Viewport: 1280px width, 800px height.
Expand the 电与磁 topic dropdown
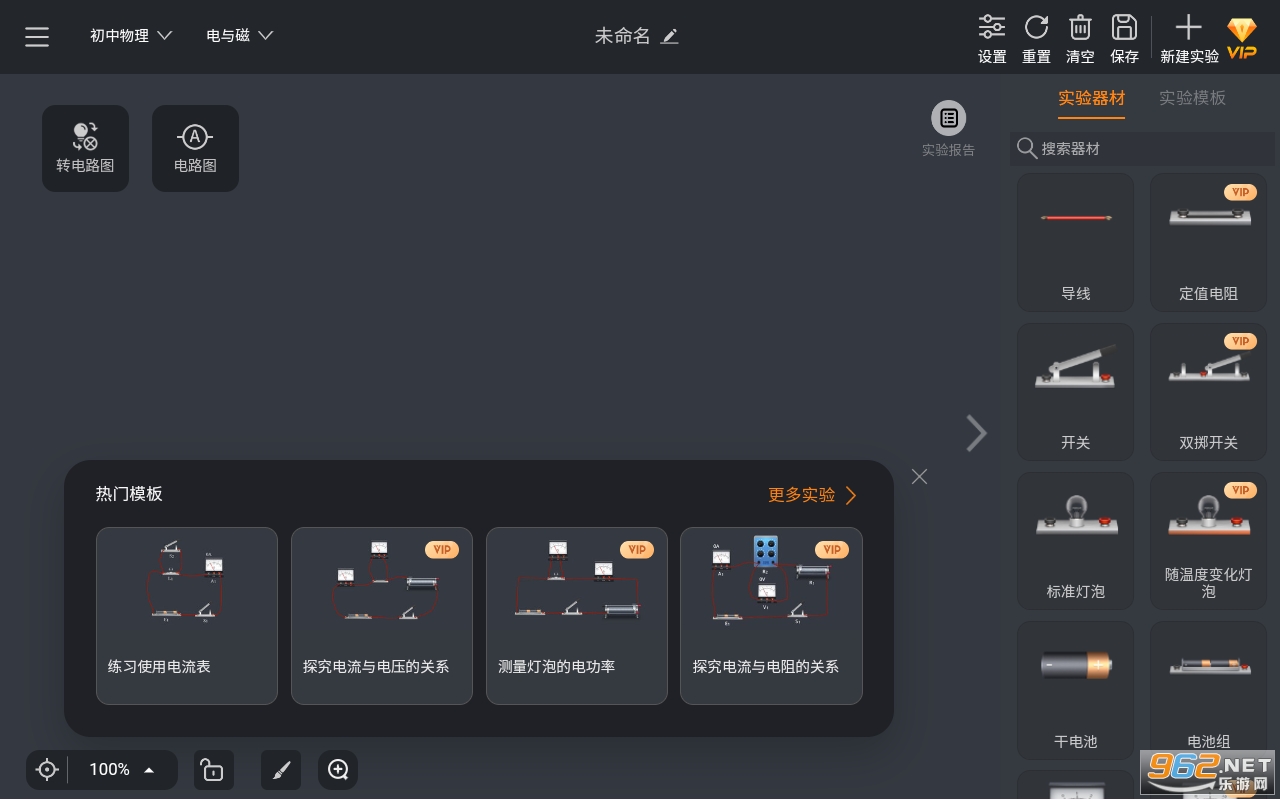(x=240, y=36)
